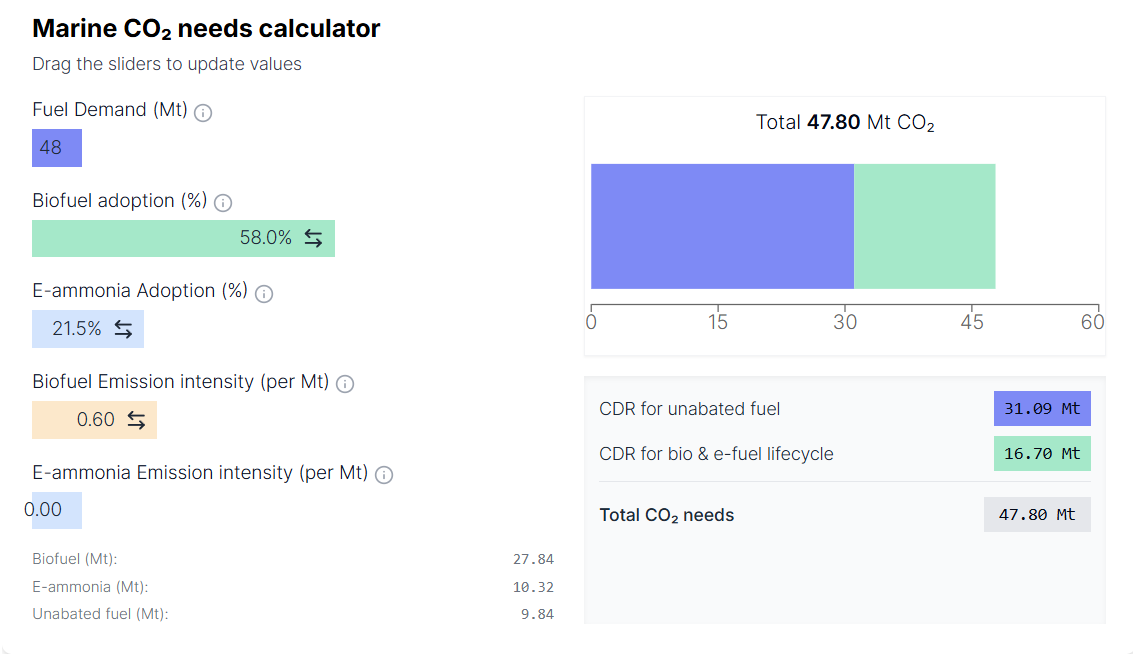
Task: Click the Fuel Demand info icon
Action: [203, 113]
